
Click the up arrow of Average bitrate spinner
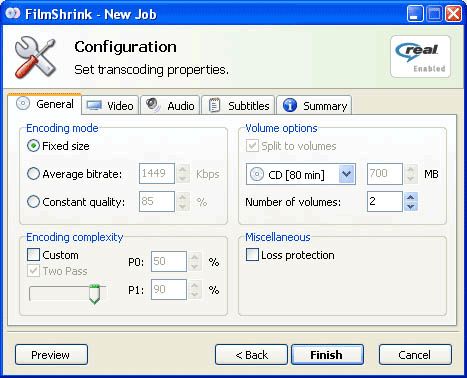click(182, 169)
